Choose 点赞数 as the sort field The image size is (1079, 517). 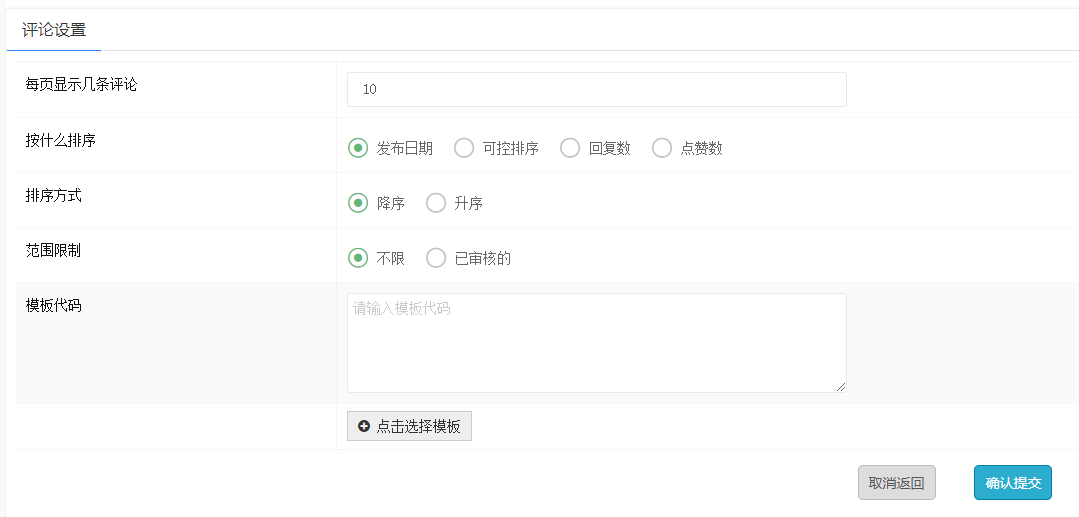(662, 148)
